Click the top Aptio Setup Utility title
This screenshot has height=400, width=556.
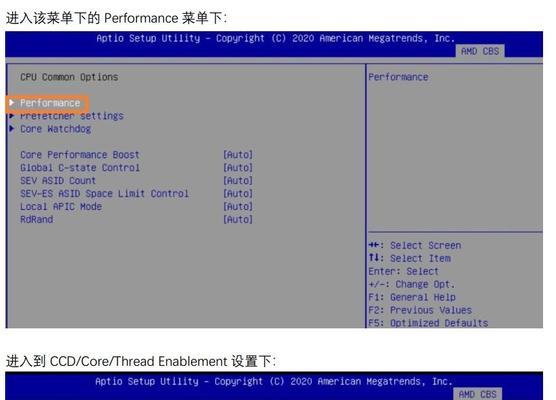click(x=276, y=38)
